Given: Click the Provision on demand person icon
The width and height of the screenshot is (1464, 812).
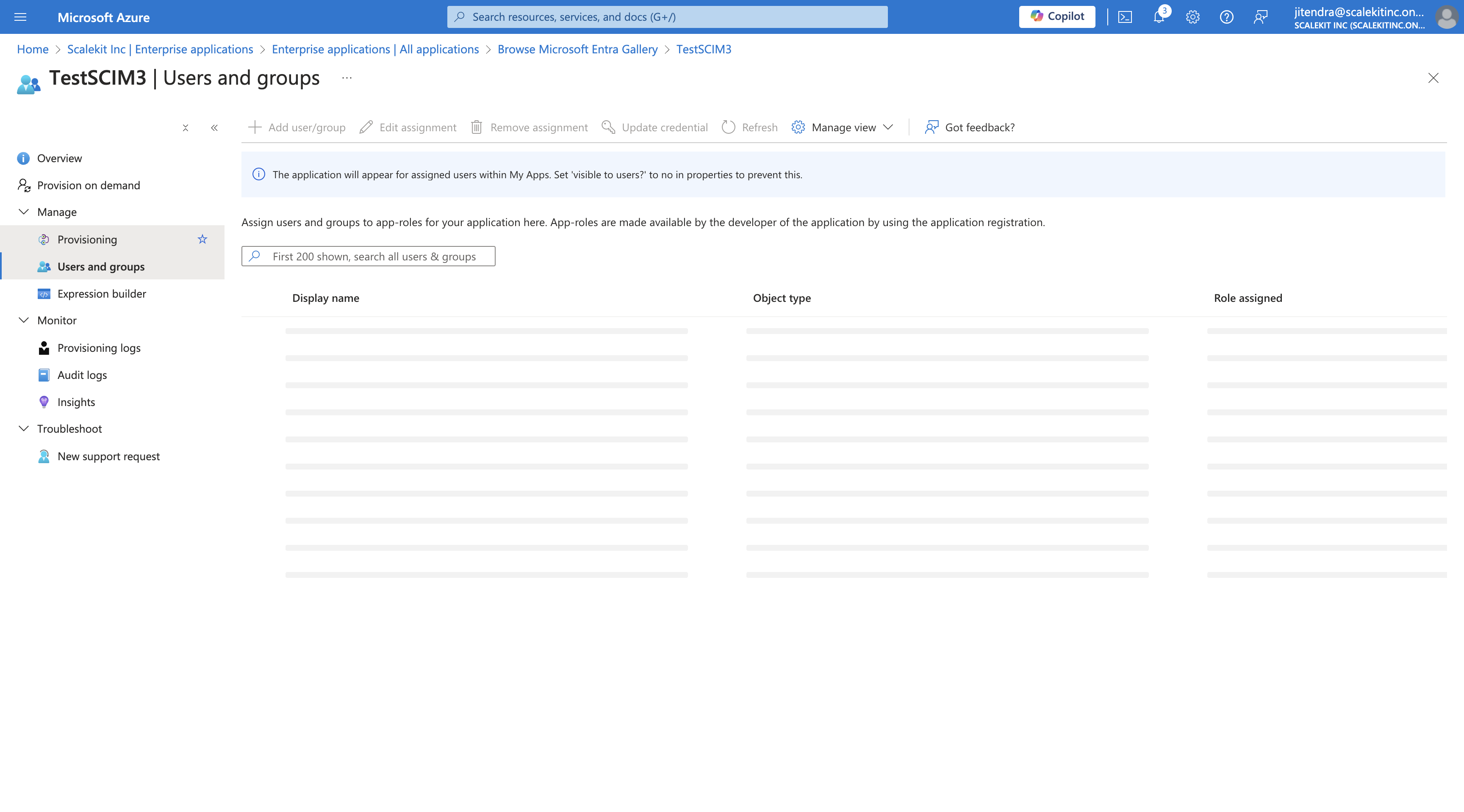Looking at the screenshot, I should coord(23,186).
